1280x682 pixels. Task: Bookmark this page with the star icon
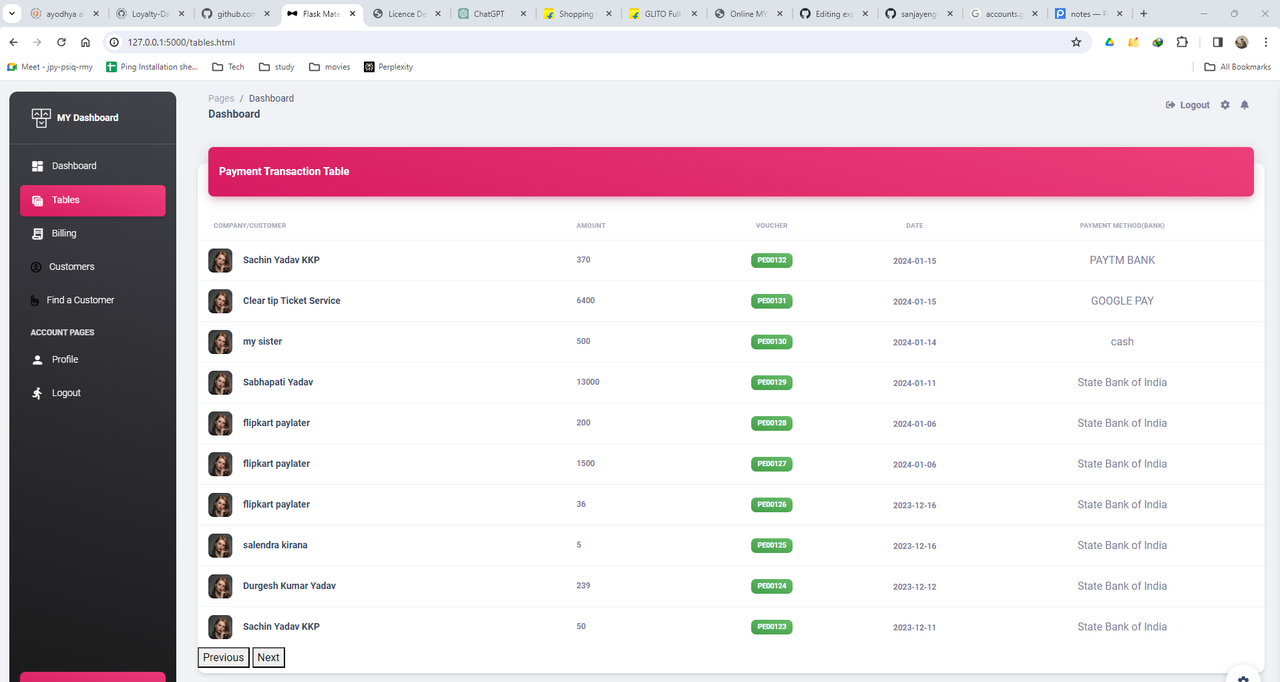coord(1076,42)
